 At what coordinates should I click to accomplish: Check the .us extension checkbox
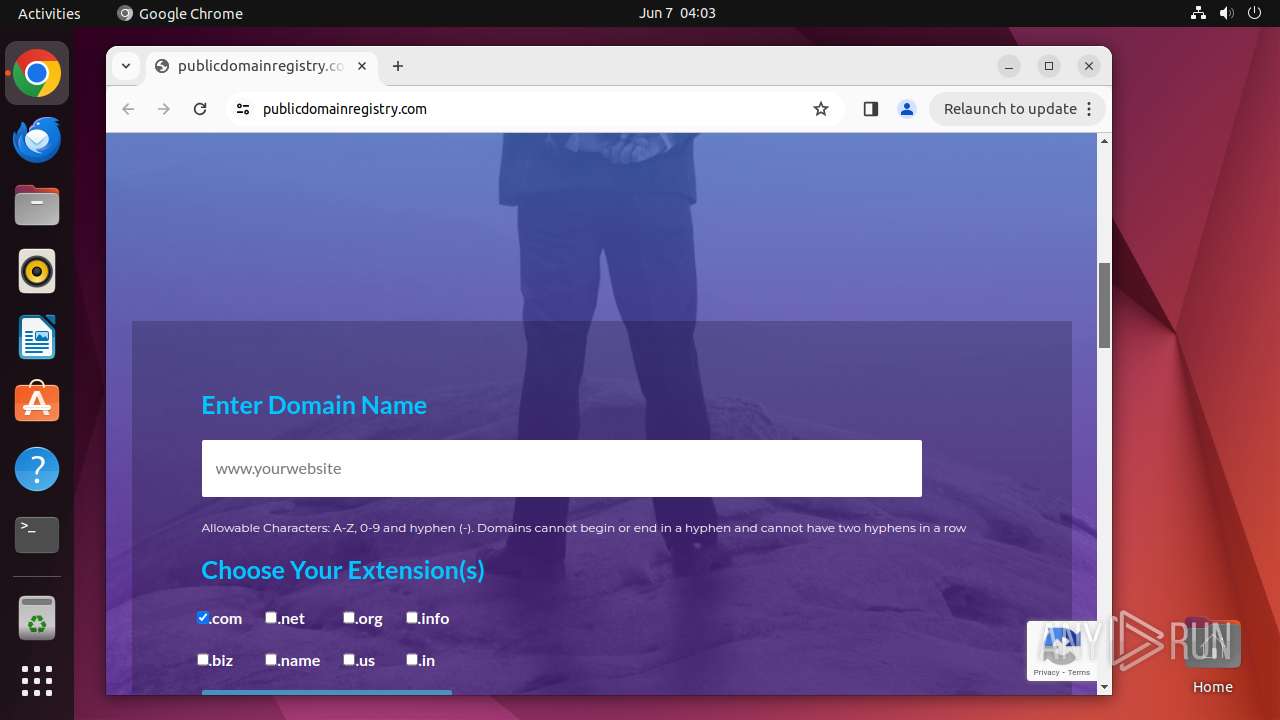coord(349,660)
